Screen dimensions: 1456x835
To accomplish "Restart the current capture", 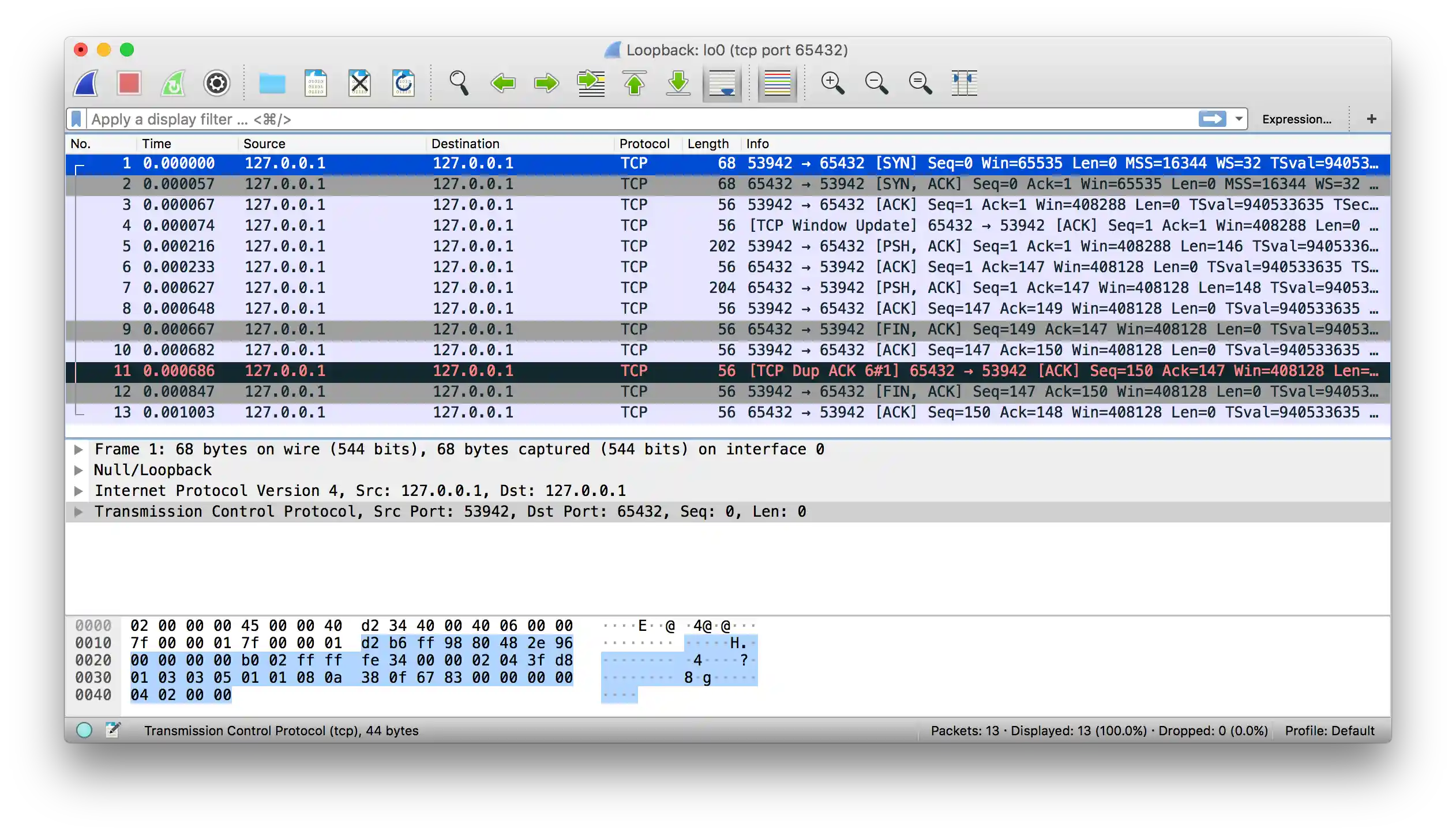I will (172, 84).
